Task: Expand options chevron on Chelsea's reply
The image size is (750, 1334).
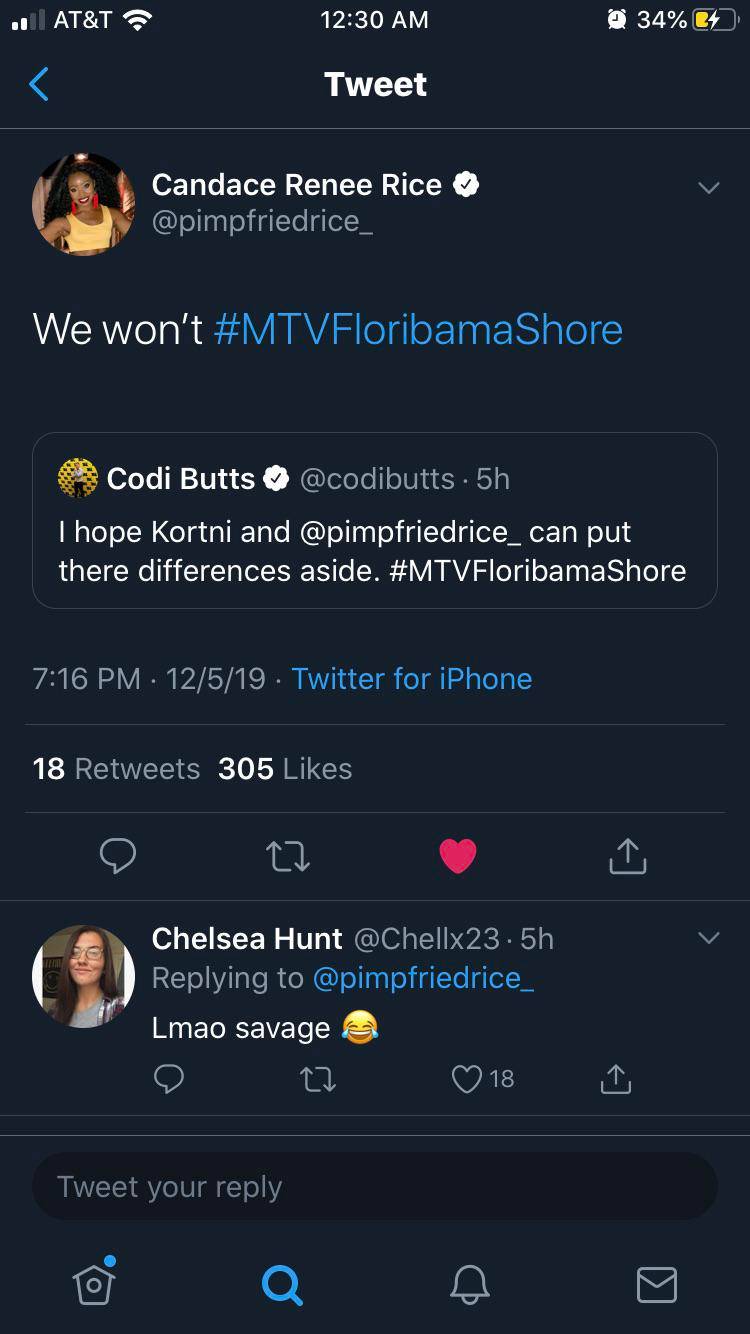Action: pos(708,938)
